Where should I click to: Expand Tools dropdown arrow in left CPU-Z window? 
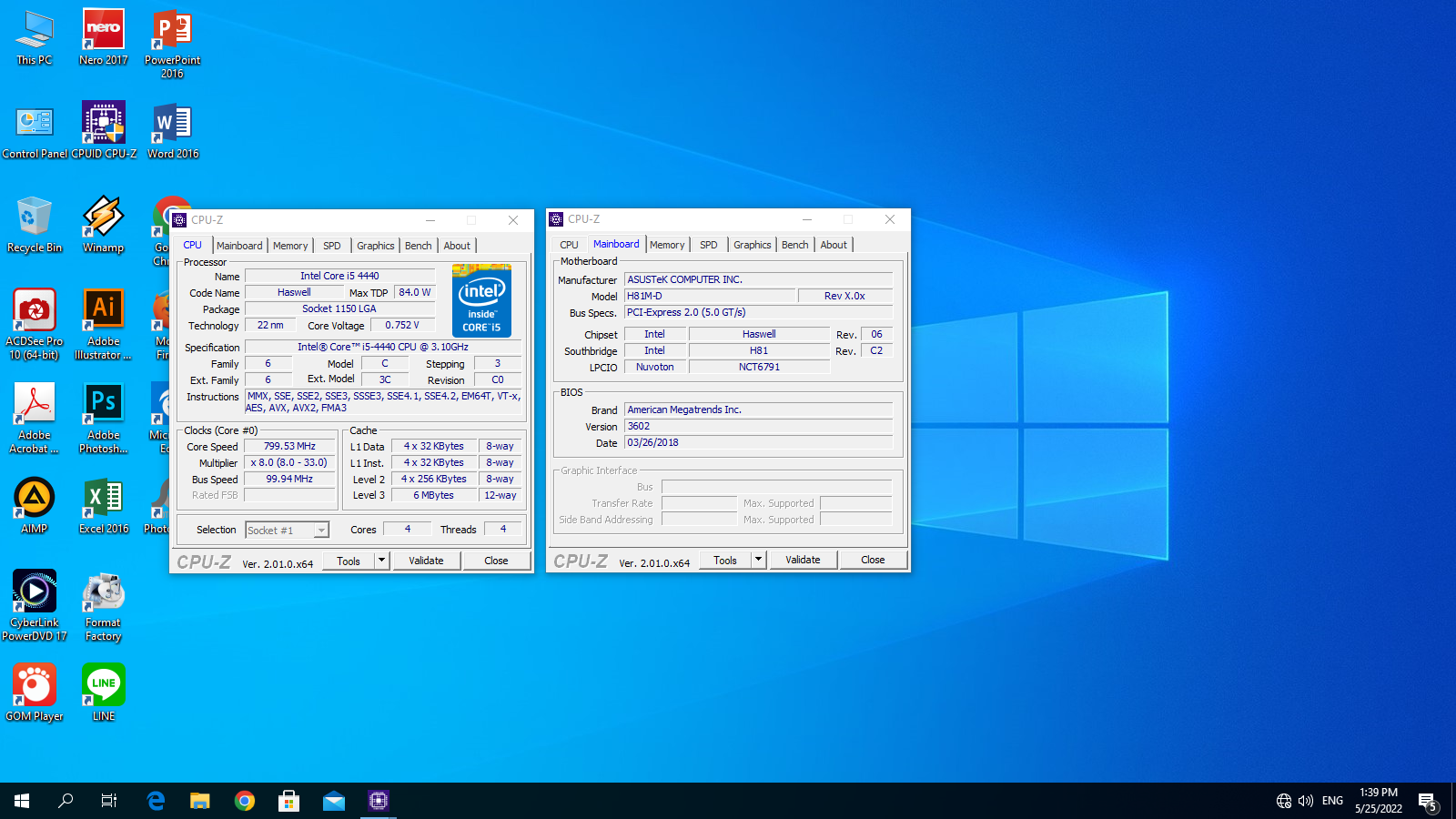coord(382,561)
